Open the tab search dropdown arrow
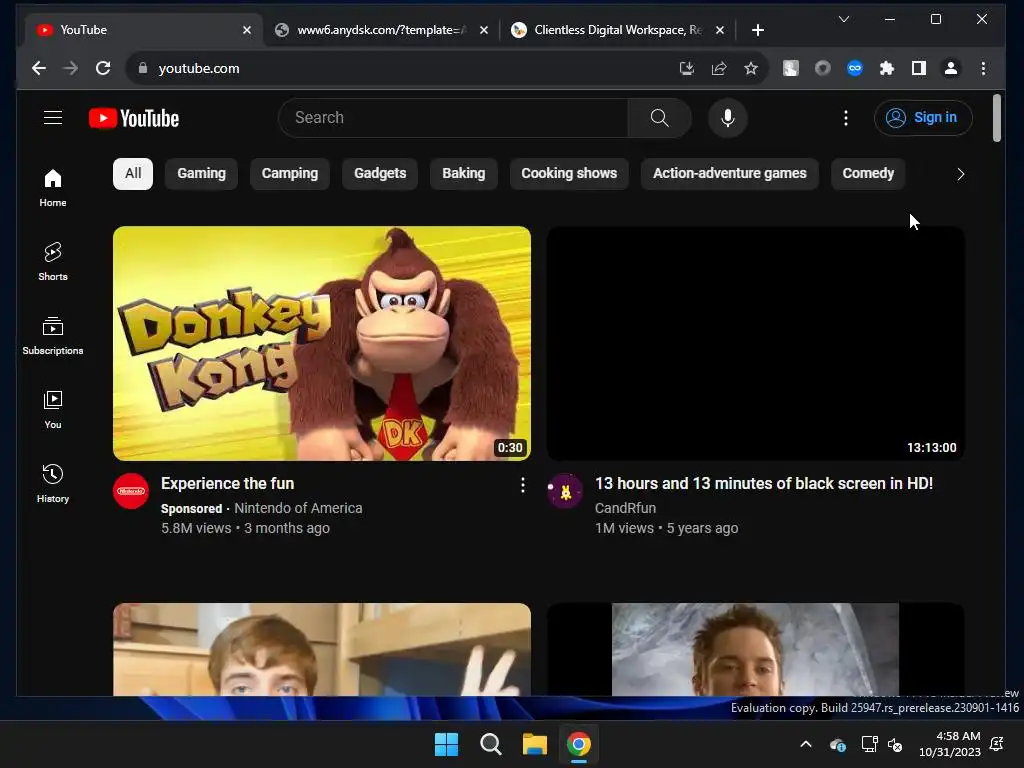This screenshot has width=1024, height=768. [844, 19]
